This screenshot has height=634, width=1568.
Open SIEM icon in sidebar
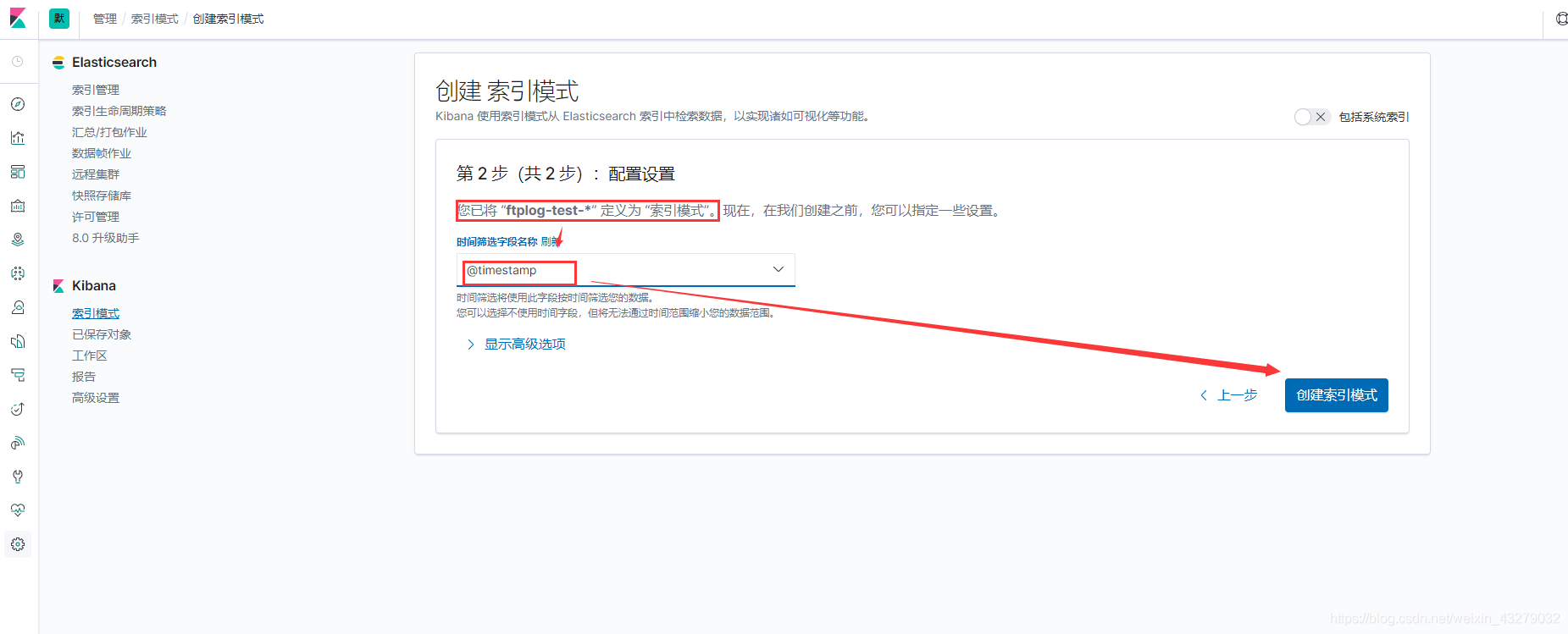18,443
